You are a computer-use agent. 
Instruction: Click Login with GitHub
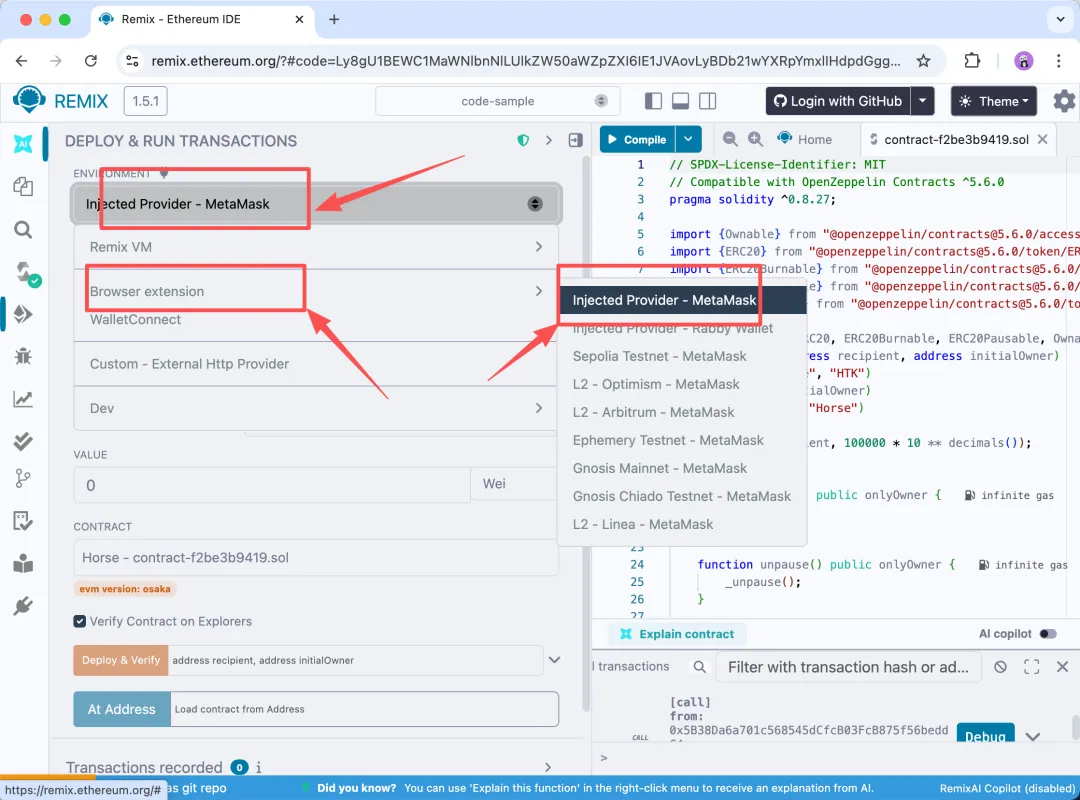pos(838,101)
